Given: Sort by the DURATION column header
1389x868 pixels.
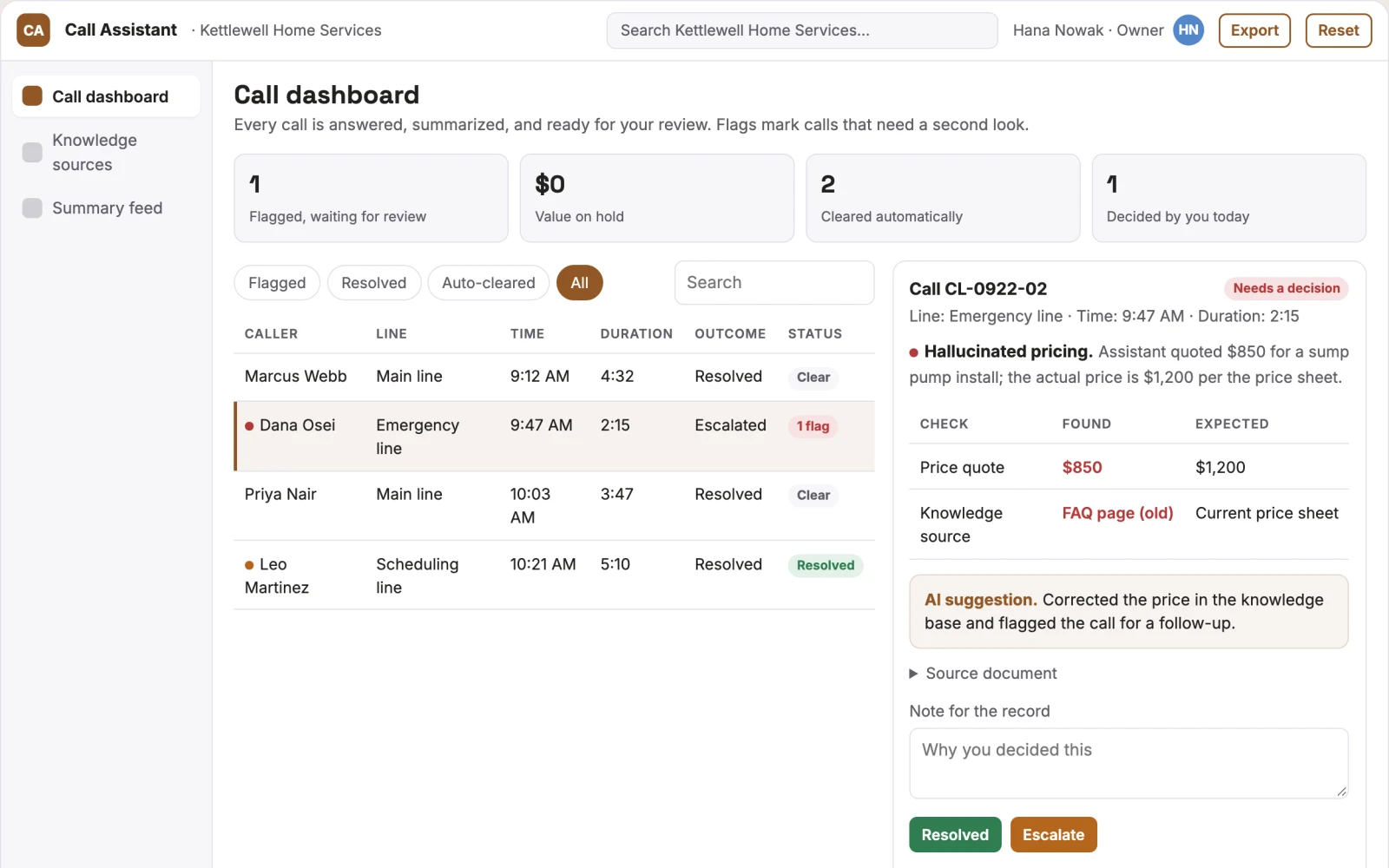Looking at the screenshot, I should [636, 334].
